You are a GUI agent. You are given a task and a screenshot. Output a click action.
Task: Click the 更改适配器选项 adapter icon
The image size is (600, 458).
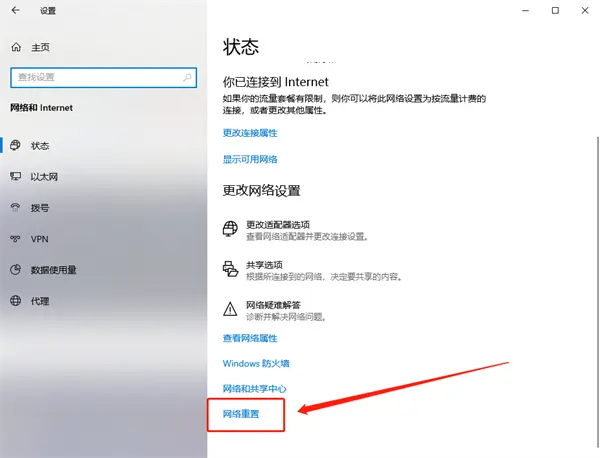(230, 230)
